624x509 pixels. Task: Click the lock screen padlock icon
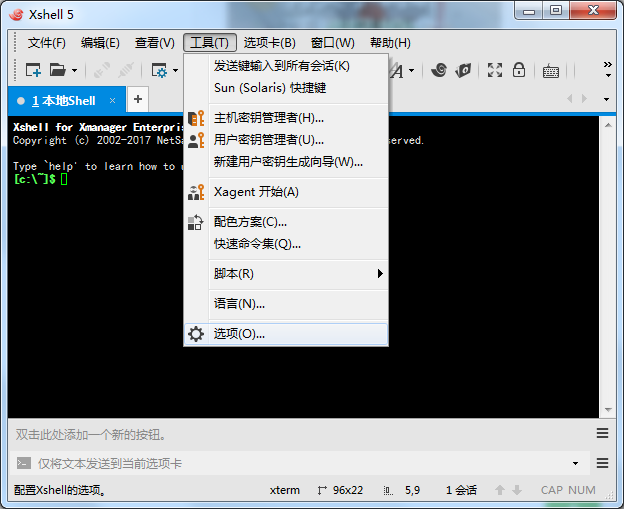click(519, 70)
